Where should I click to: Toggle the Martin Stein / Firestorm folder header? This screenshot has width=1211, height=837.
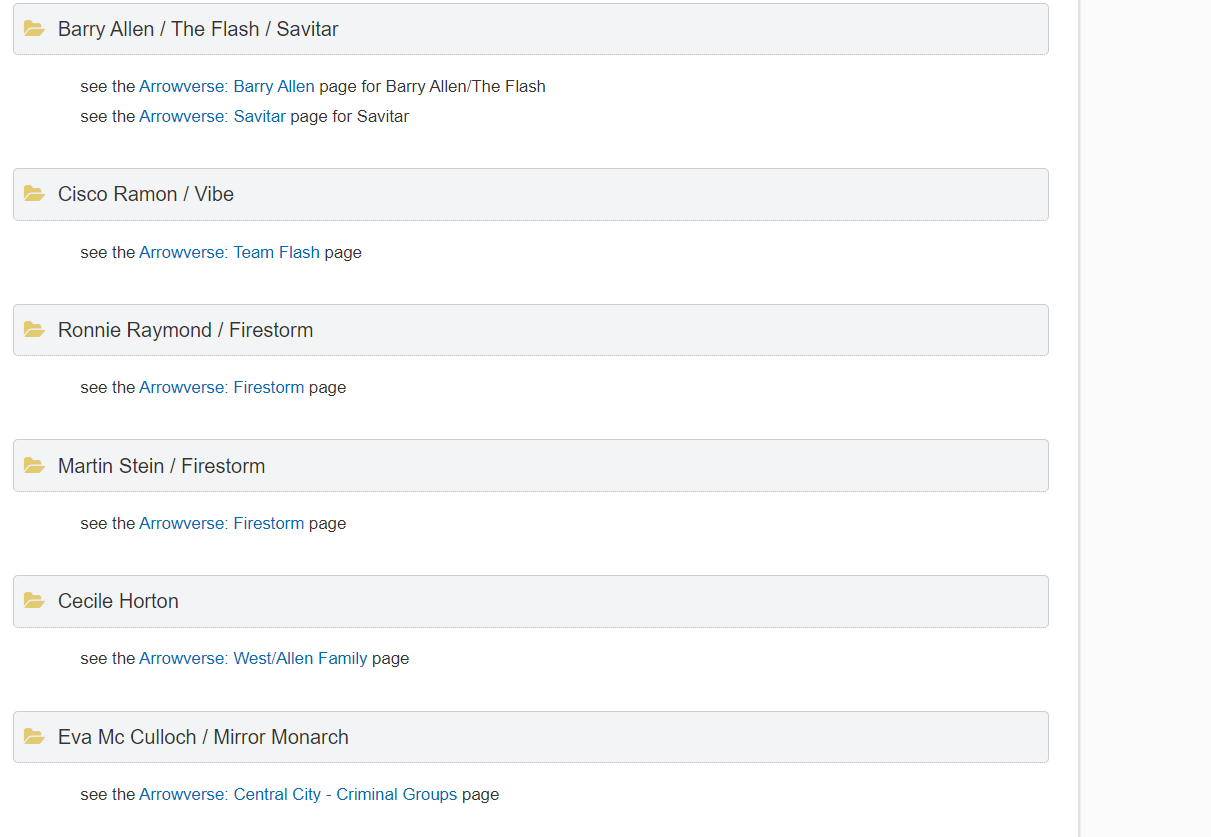(x=531, y=466)
